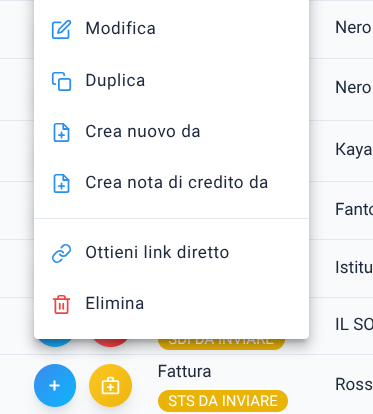
Task: Choose the Duplica option label
Action: pyautogui.click(x=115, y=81)
